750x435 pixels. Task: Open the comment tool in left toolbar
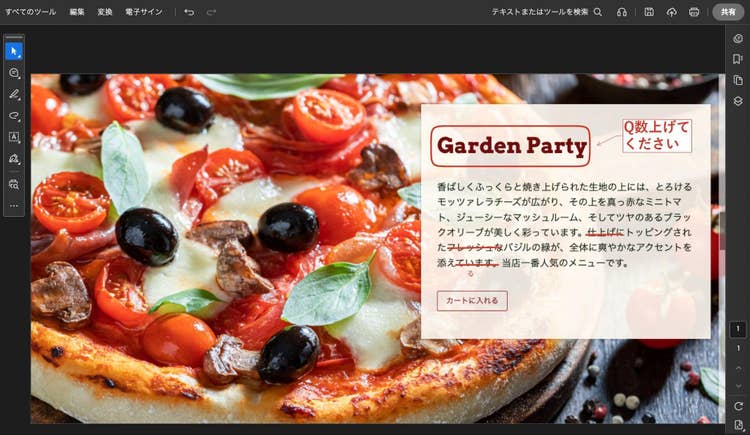14,73
